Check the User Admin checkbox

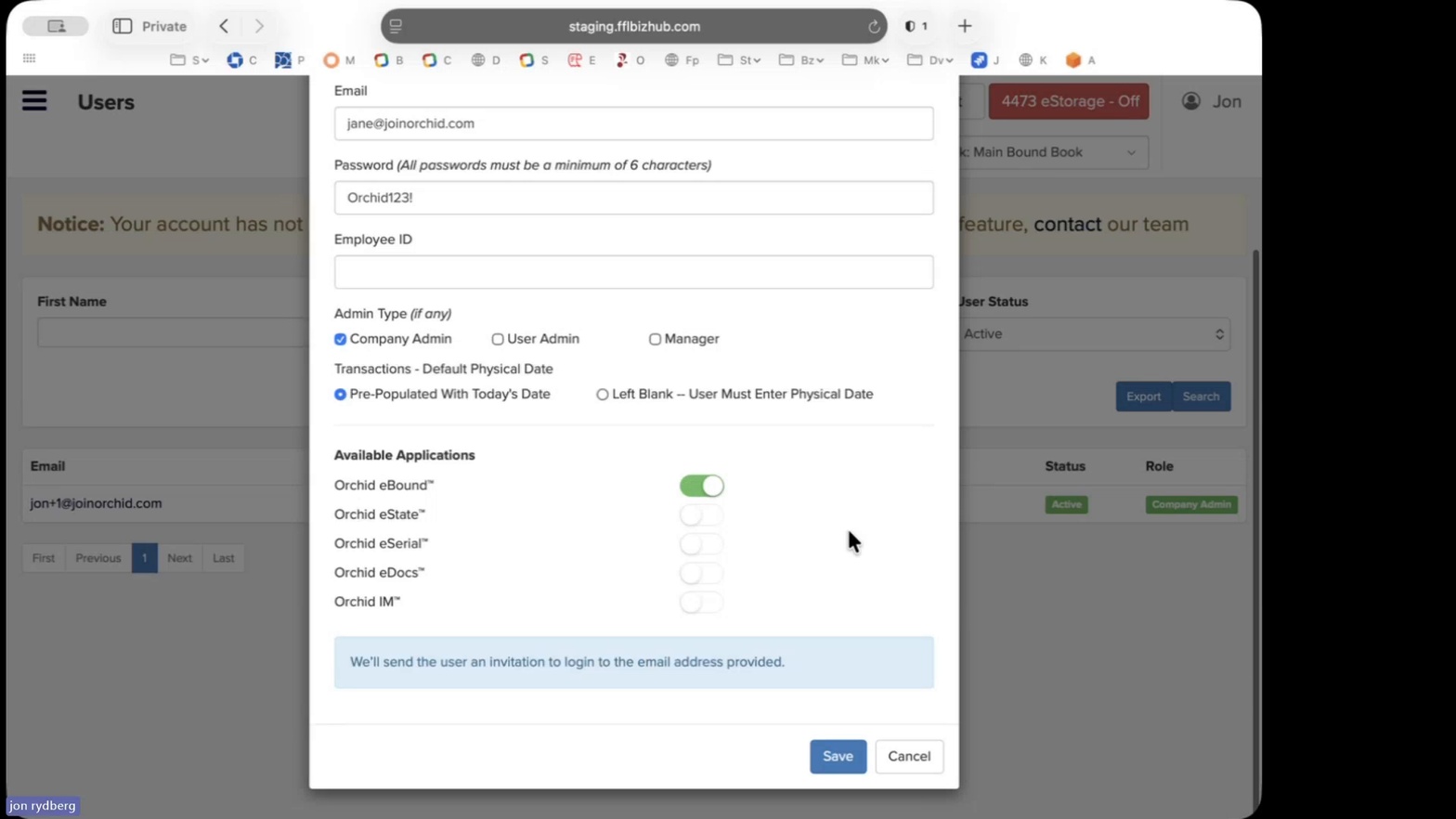[498, 339]
